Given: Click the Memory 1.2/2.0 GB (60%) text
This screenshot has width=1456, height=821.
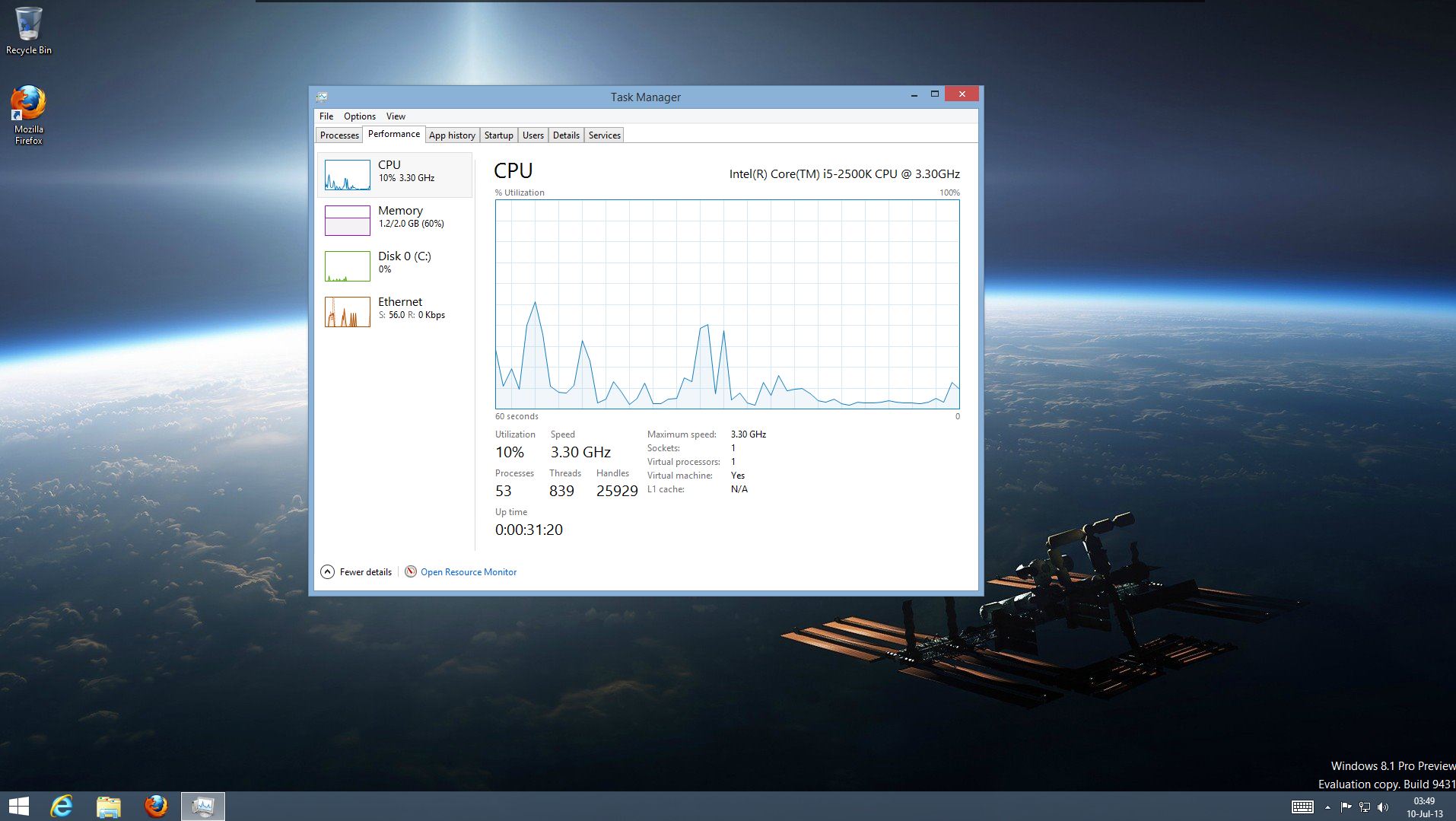Looking at the screenshot, I should point(411,224).
